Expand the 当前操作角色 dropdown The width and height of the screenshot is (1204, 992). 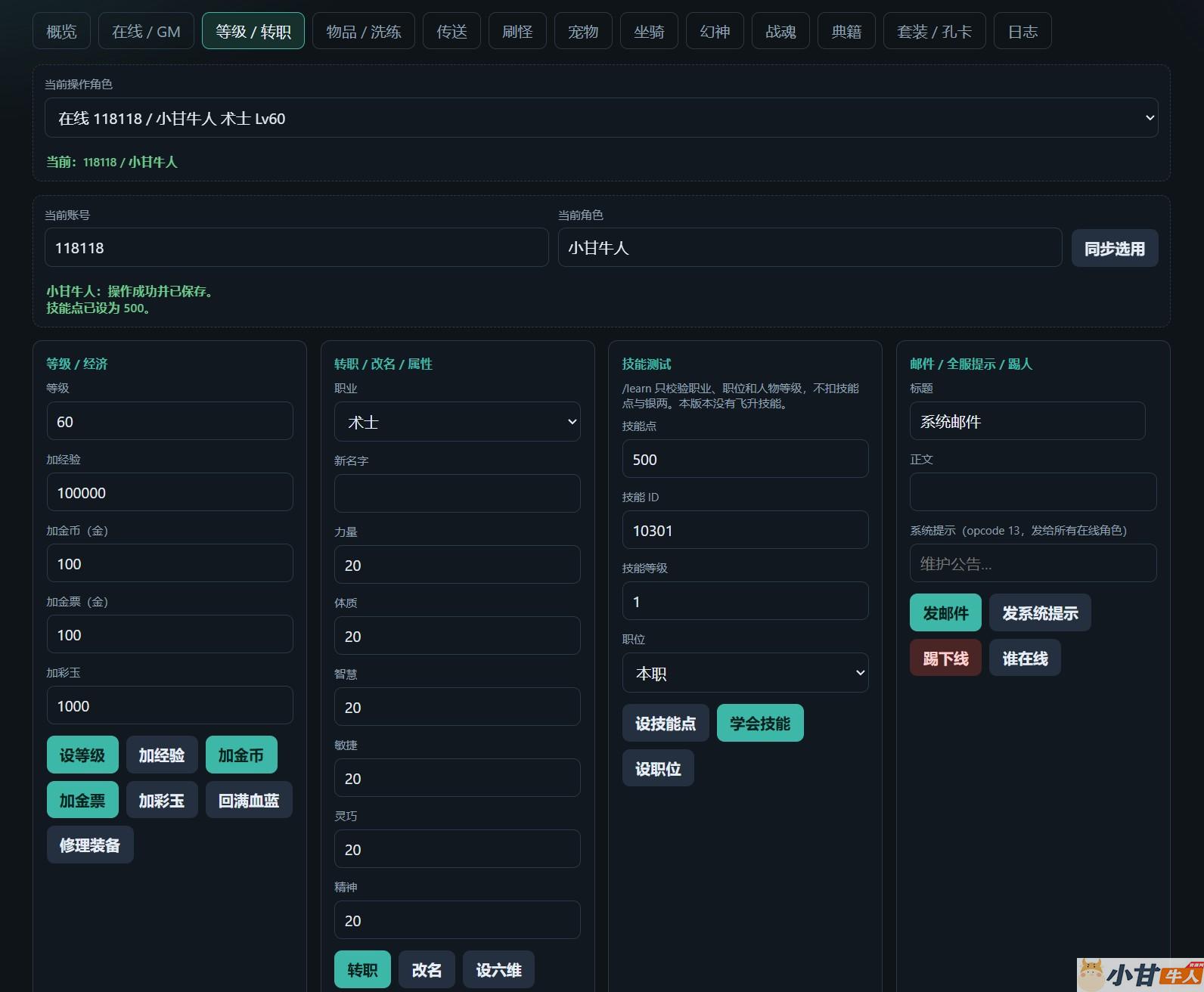pos(601,118)
